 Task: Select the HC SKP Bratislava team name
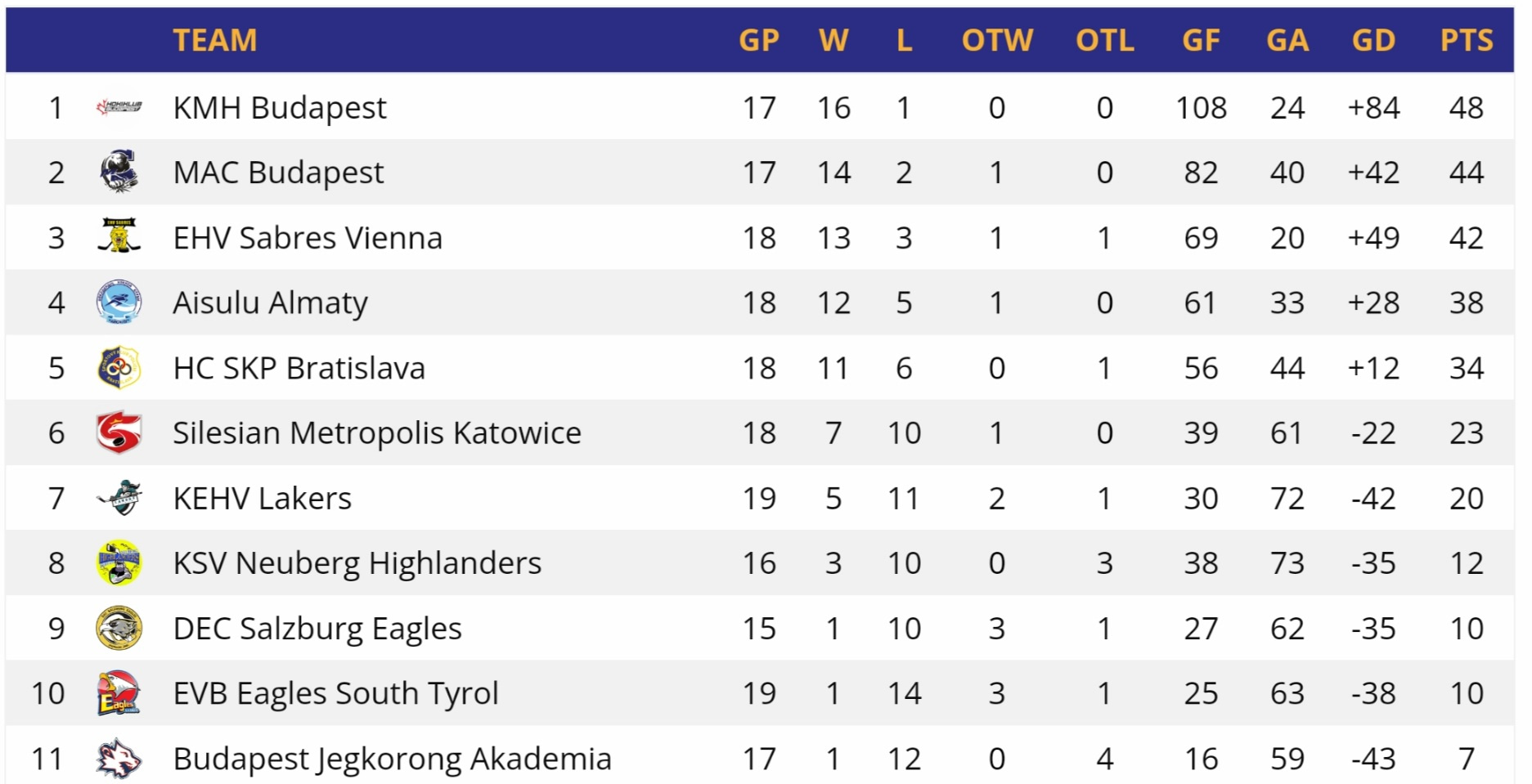(x=299, y=368)
